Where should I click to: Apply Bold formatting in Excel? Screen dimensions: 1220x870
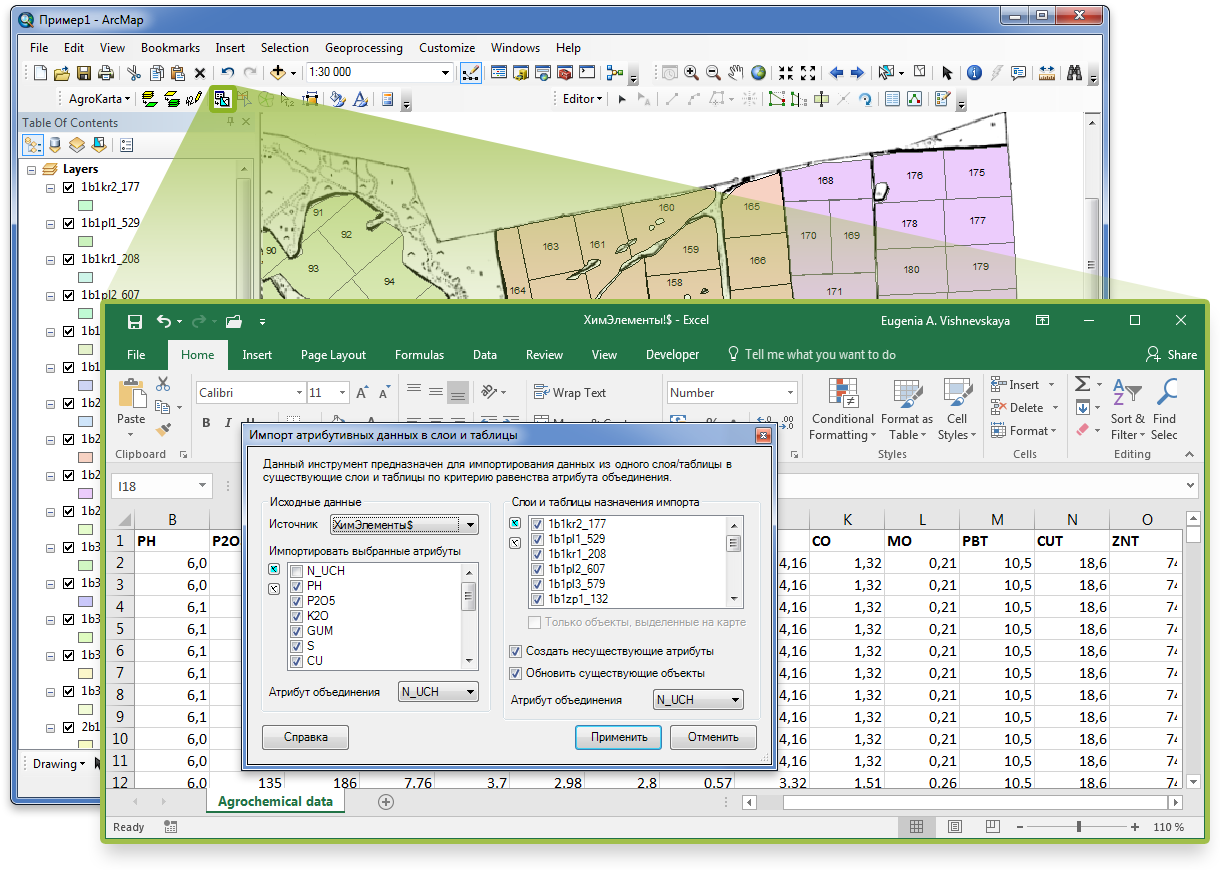click(207, 423)
